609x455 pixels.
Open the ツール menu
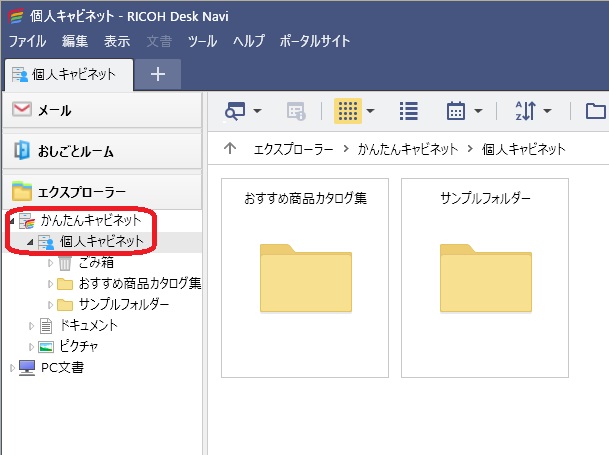coord(202,41)
